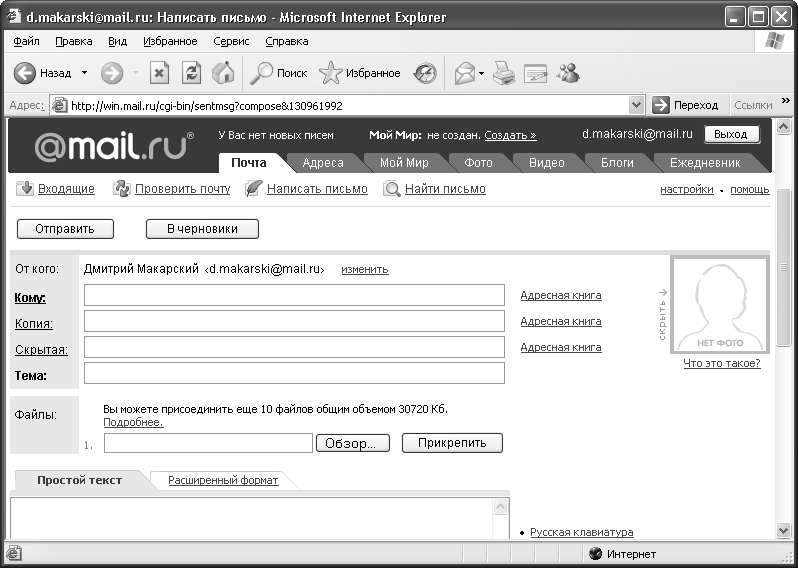Switch to the Блоги tab
The height and width of the screenshot is (568, 798).
617,163
